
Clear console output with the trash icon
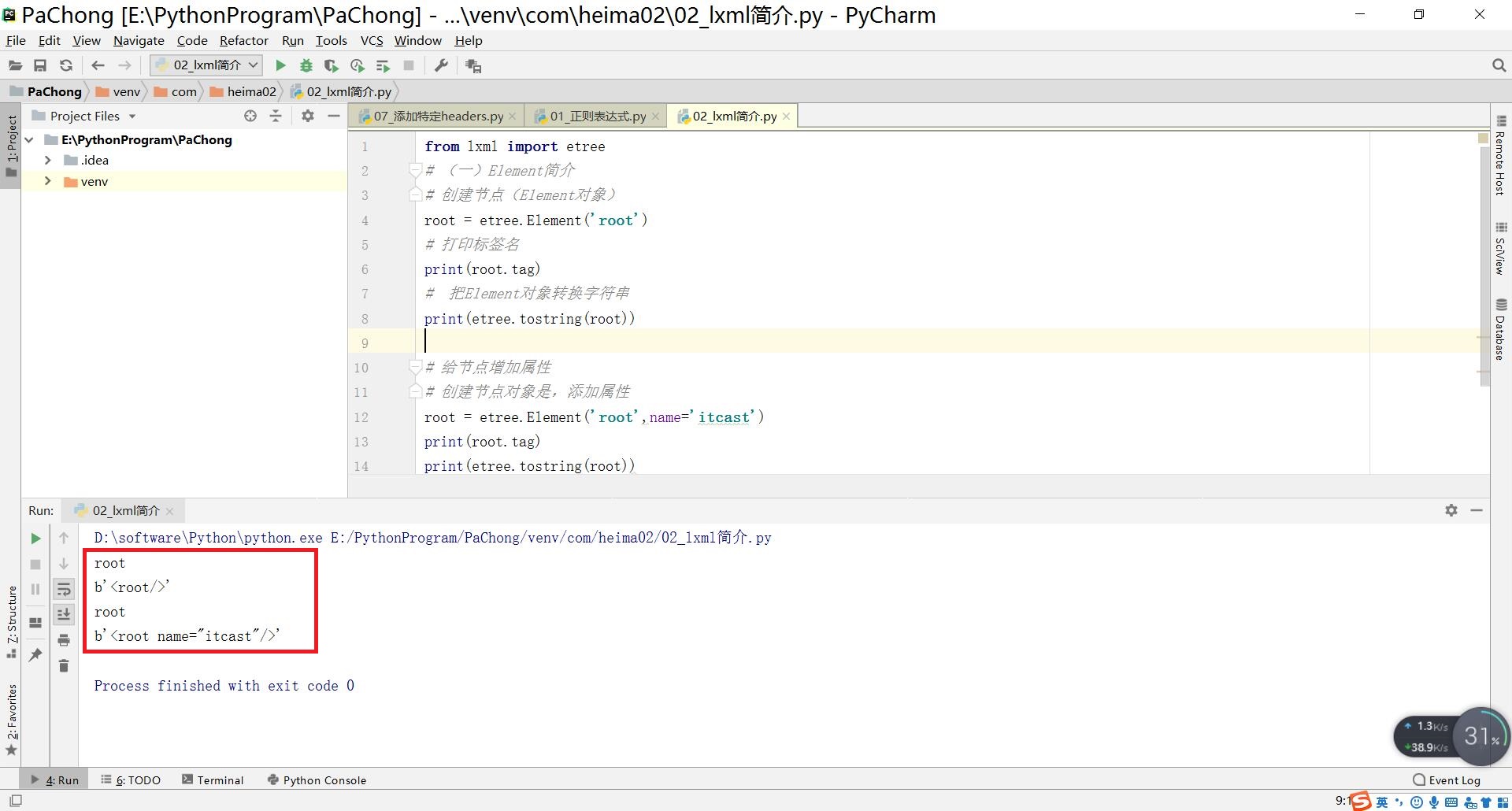(x=64, y=665)
